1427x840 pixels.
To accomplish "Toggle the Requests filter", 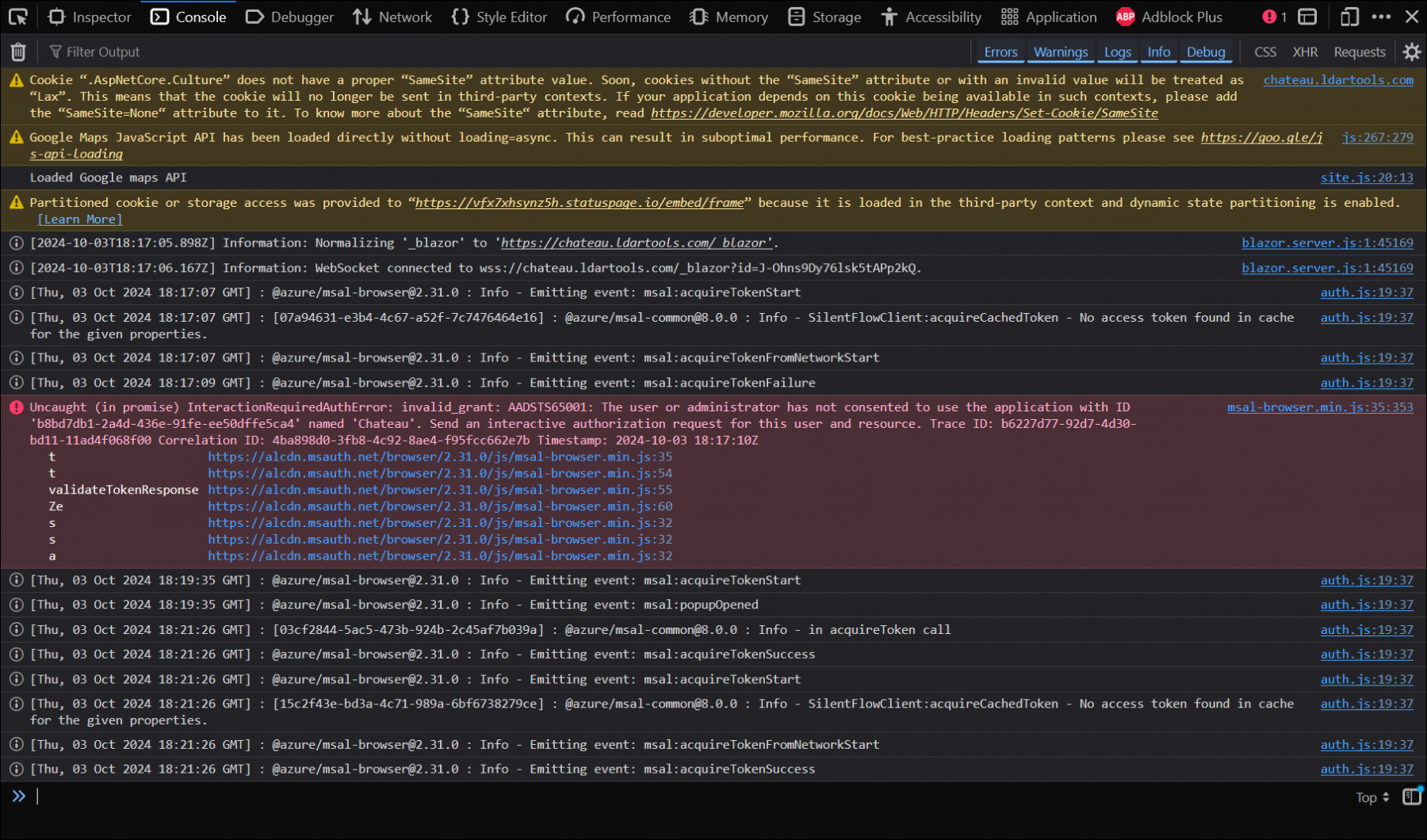I will click(x=1360, y=52).
